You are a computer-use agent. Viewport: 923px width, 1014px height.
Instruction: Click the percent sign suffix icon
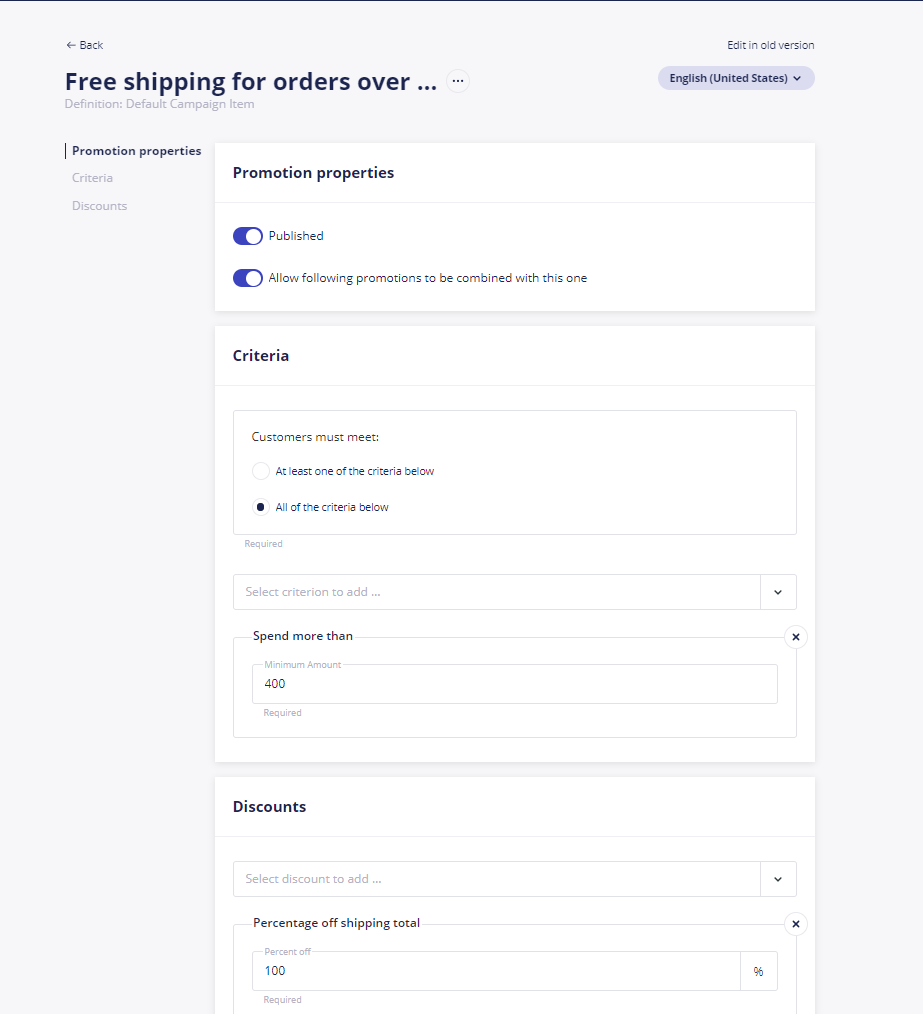click(x=758, y=971)
